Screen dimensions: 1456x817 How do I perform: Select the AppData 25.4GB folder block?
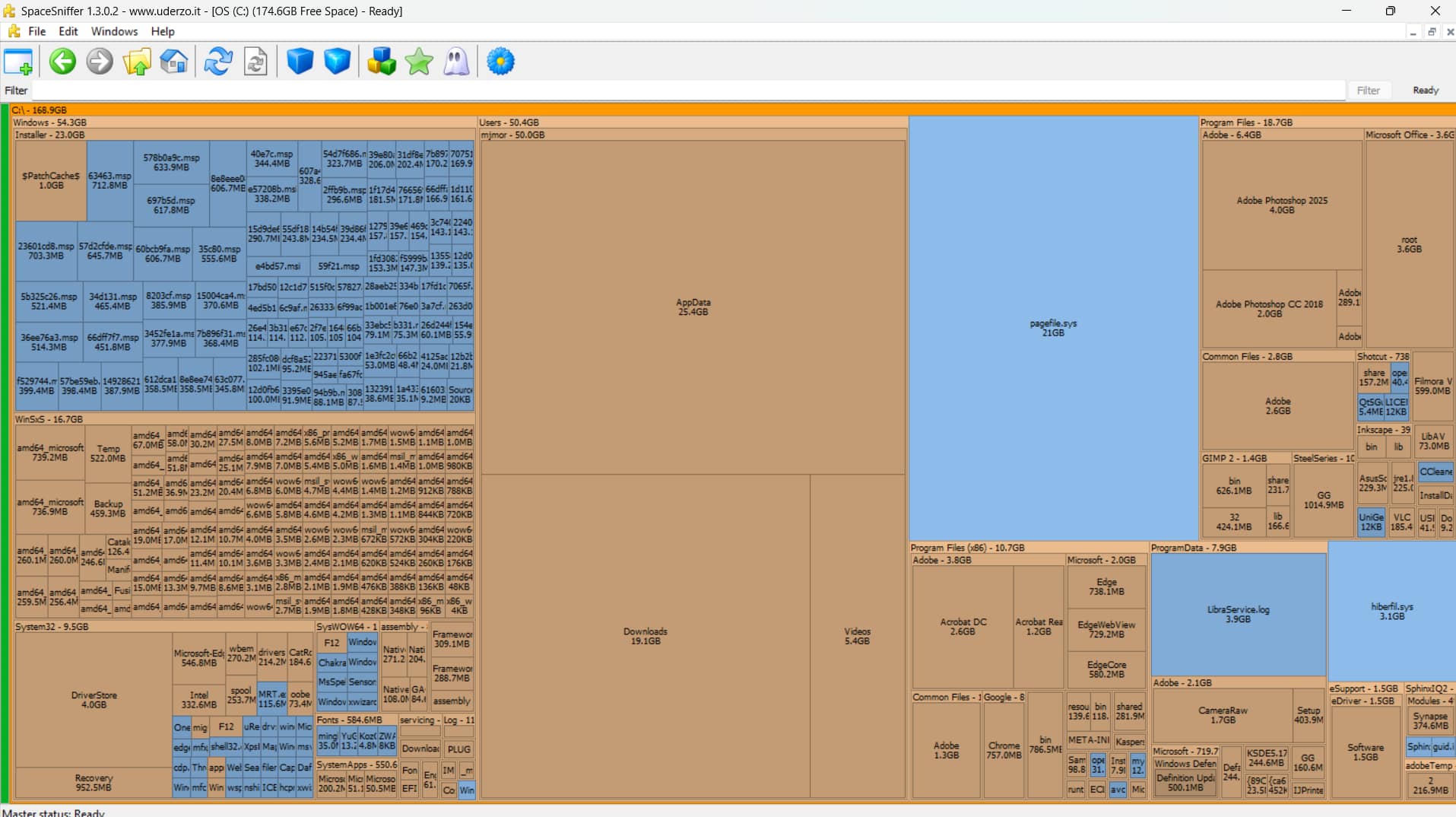[x=693, y=307]
